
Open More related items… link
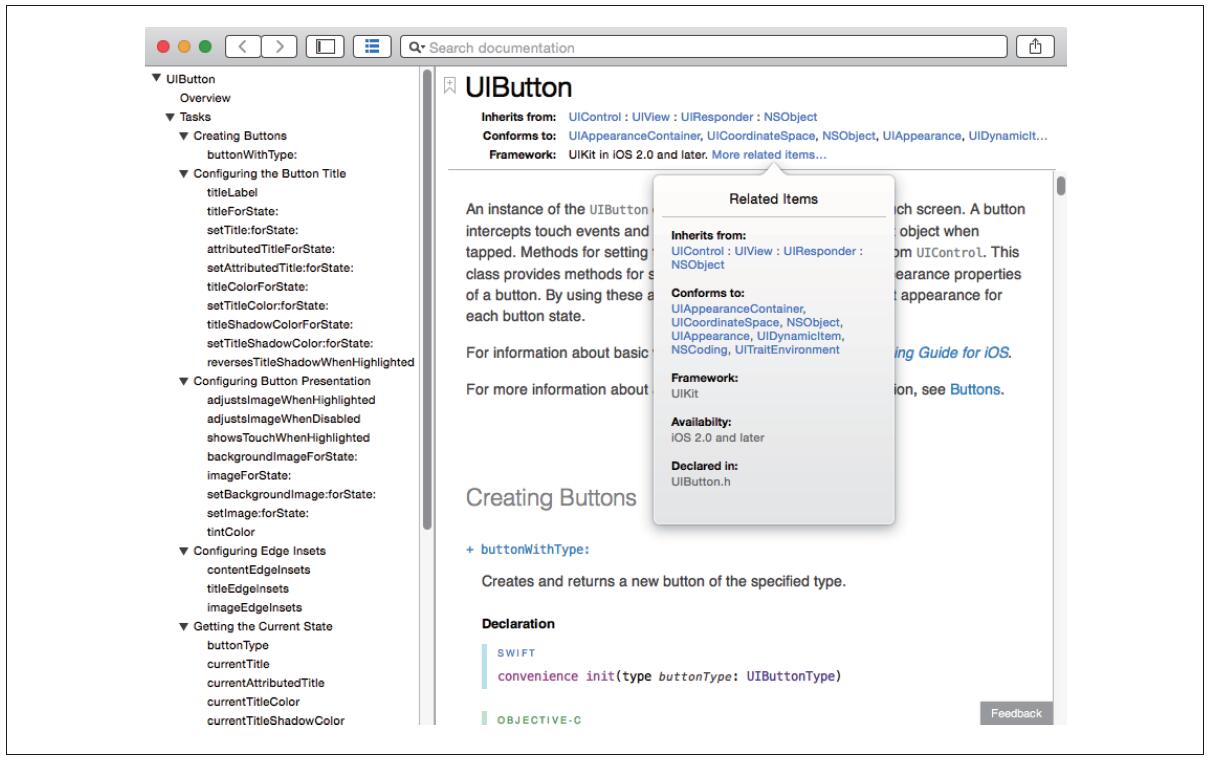pyautogui.click(x=769, y=155)
